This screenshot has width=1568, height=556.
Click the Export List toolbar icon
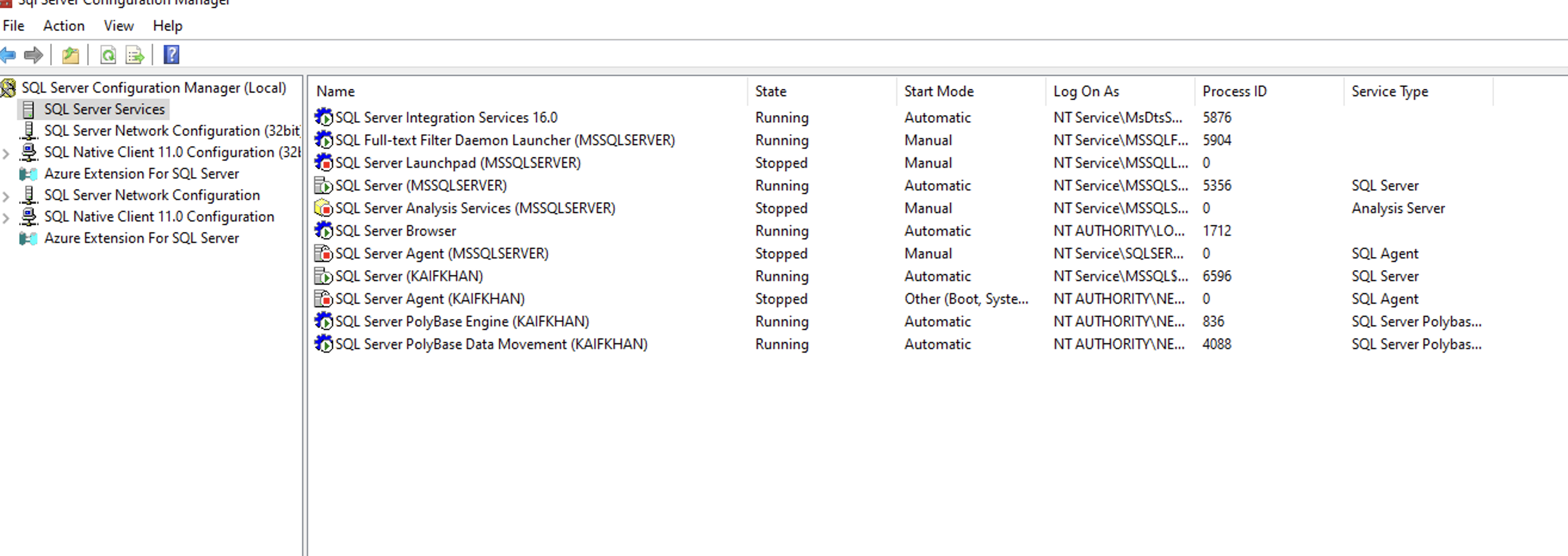click(134, 55)
